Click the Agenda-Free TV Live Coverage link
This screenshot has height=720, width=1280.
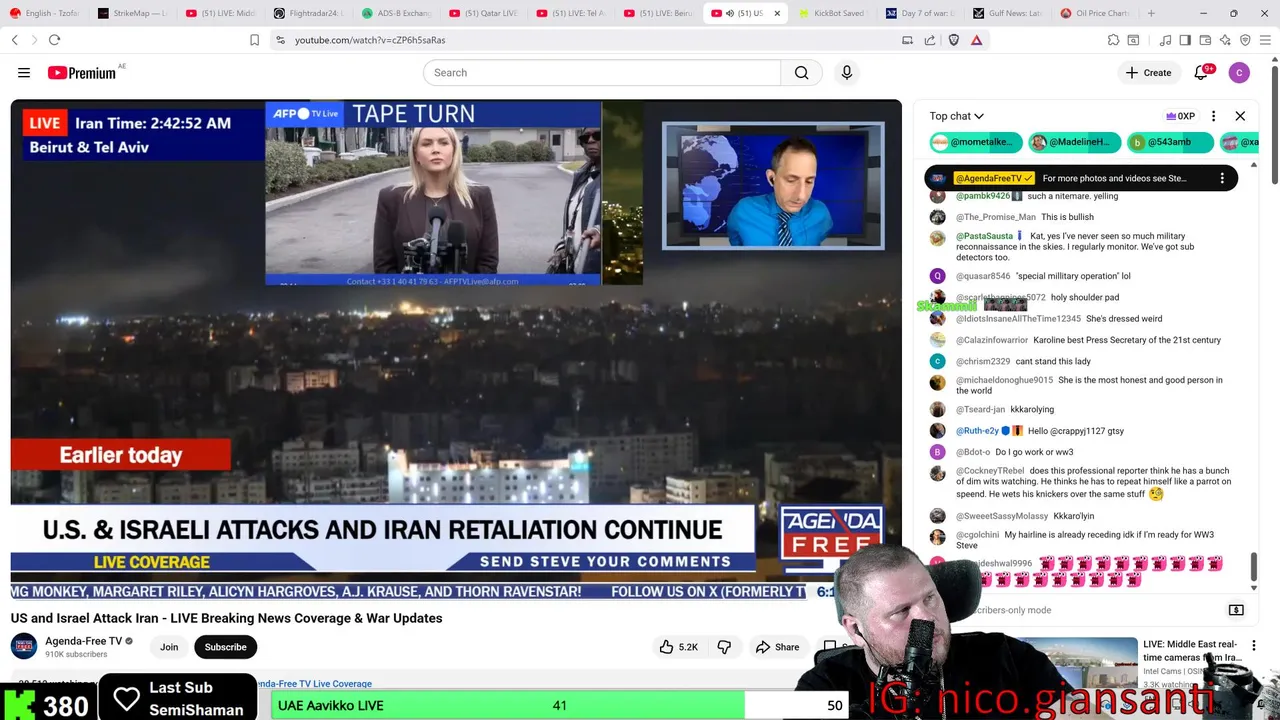click(x=314, y=684)
